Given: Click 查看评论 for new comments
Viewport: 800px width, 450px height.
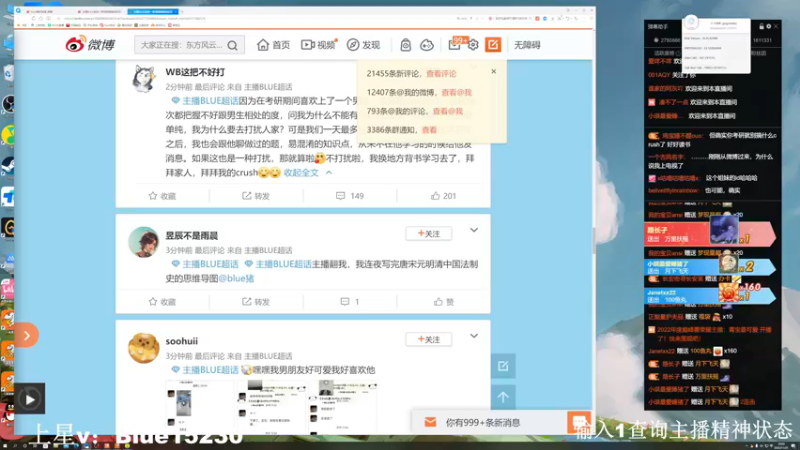Looking at the screenshot, I should 441,73.
